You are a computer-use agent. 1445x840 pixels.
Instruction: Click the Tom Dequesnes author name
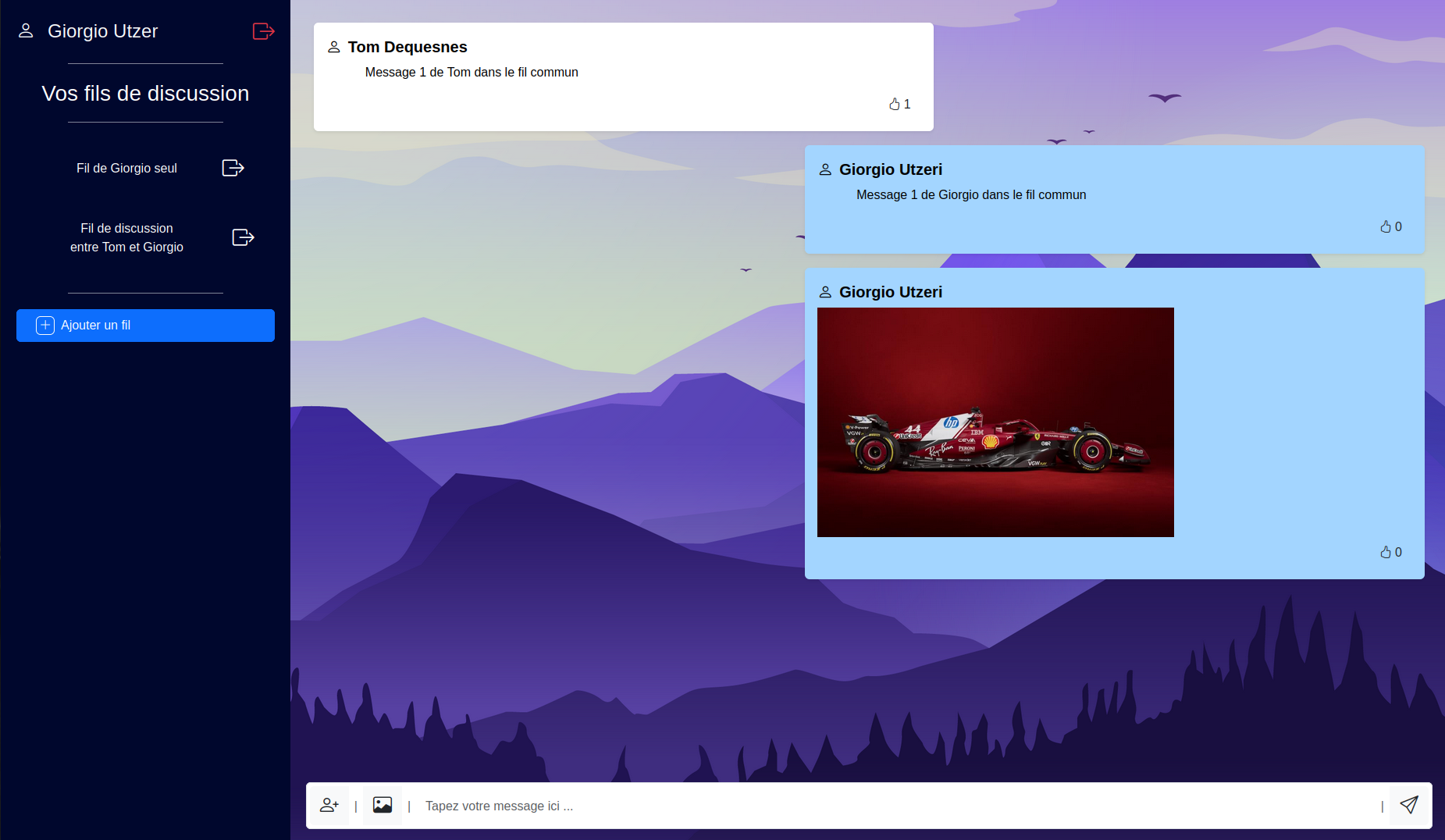pos(407,47)
